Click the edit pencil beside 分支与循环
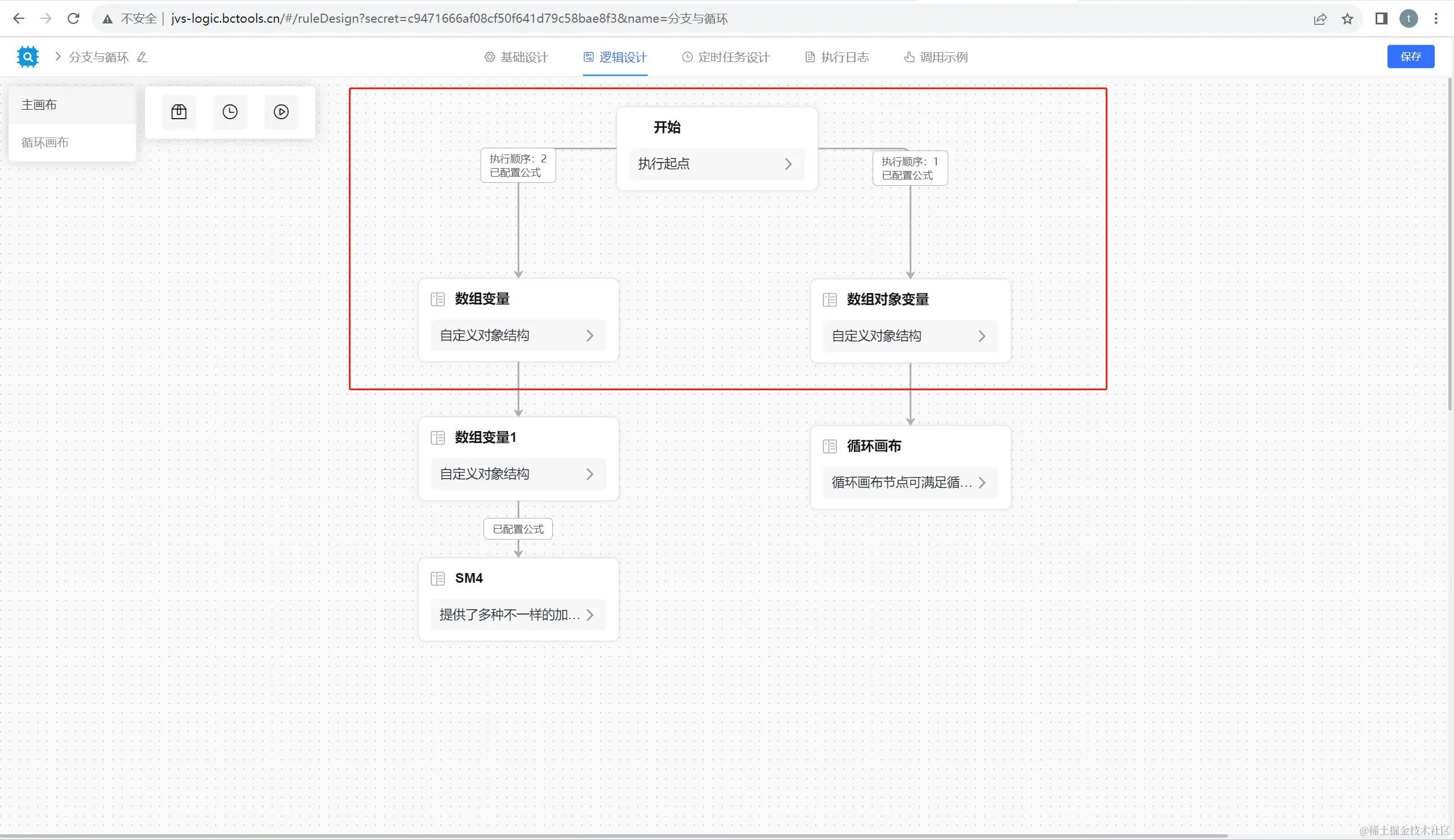Viewport: 1454px width, 840px height. 143,57
